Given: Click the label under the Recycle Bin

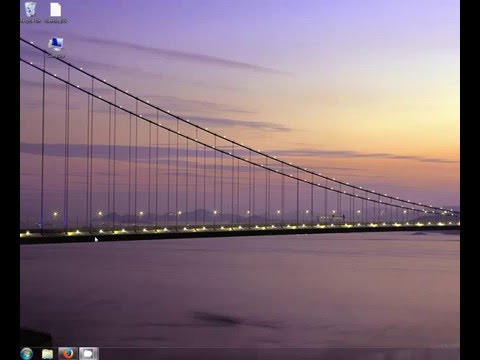Looking at the screenshot, I should 31,21.
